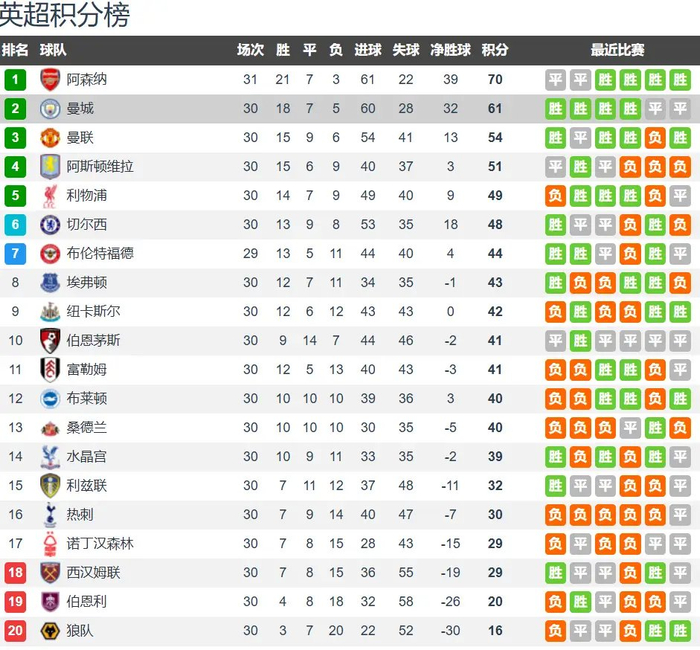Click the Newcastle (纽卡斯尔) crest icon
This screenshot has width=700, height=650.
(x=50, y=312)
